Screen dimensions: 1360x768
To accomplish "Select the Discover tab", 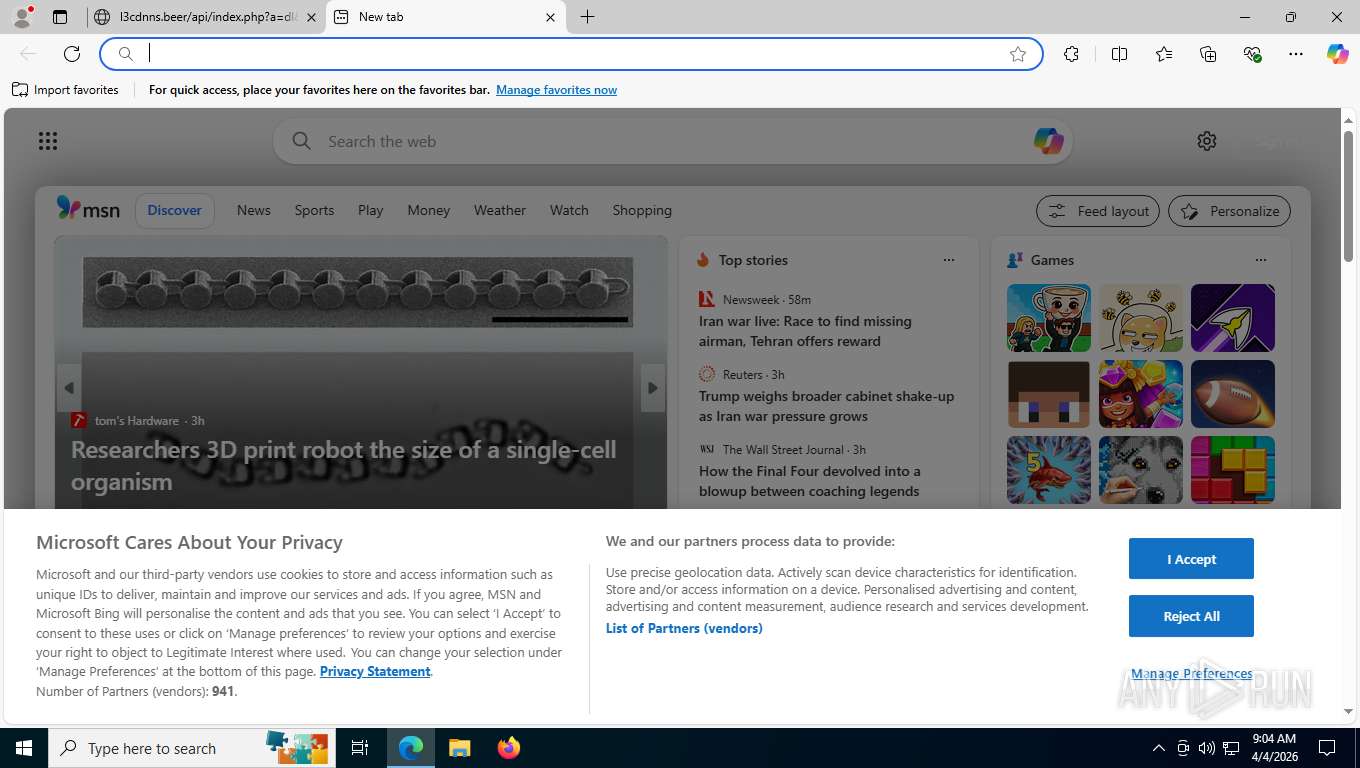I will (175, 210).
